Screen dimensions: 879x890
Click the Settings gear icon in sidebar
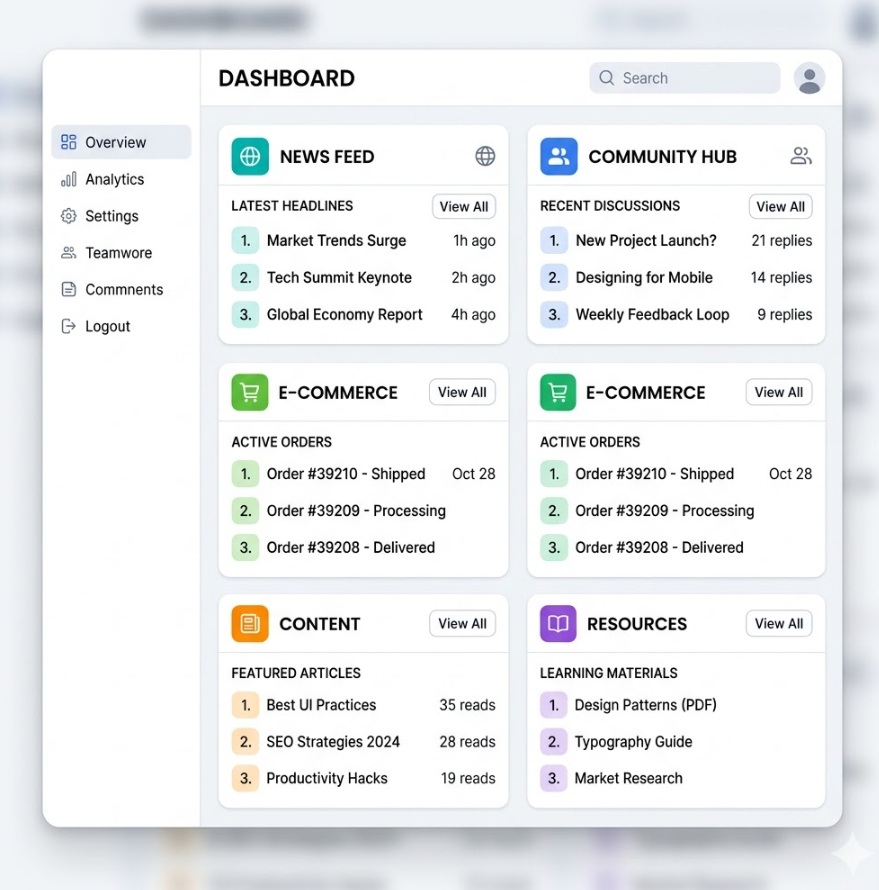(68, 216)
